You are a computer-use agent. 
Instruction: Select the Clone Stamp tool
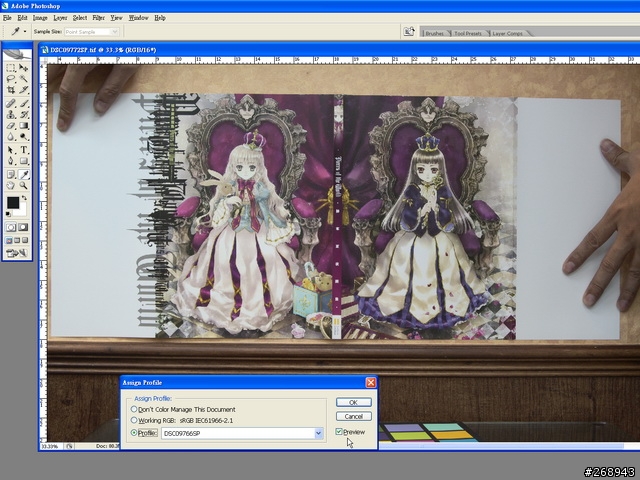(x=11, y=114)
